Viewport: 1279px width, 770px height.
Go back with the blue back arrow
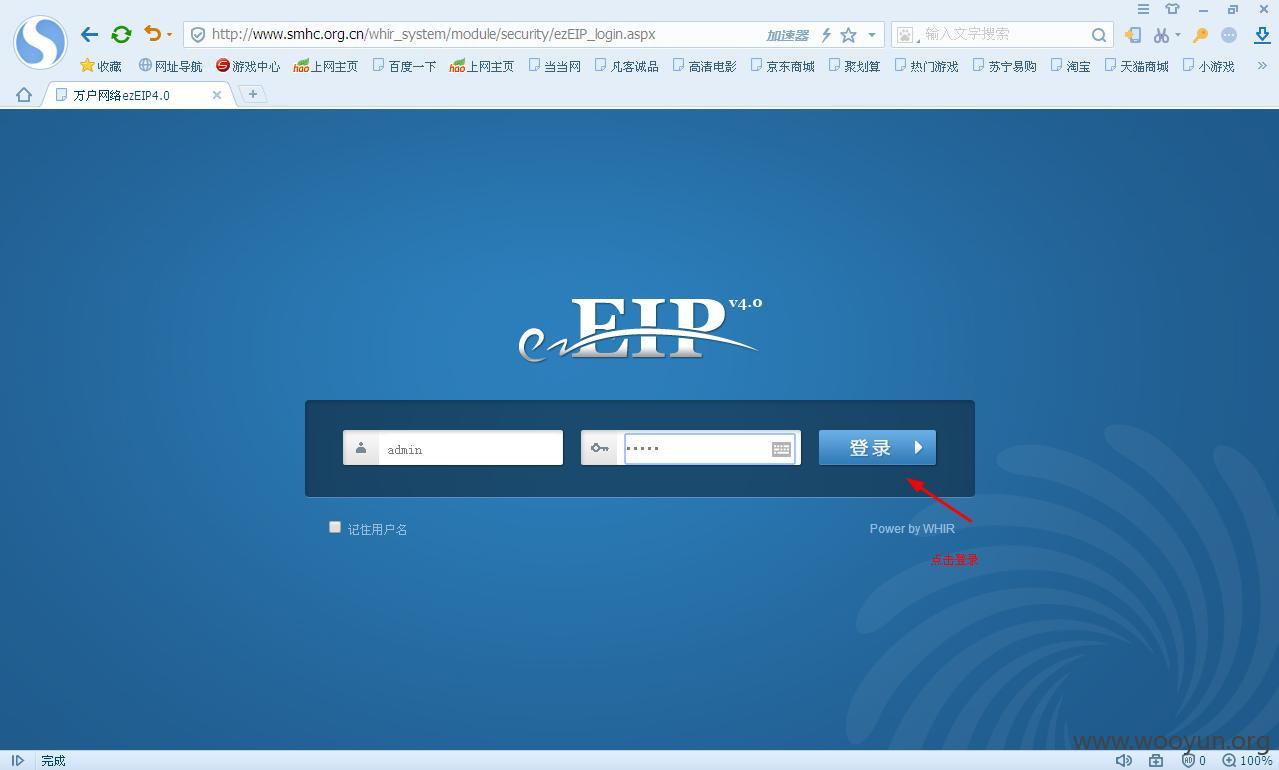tap(90, 34)
